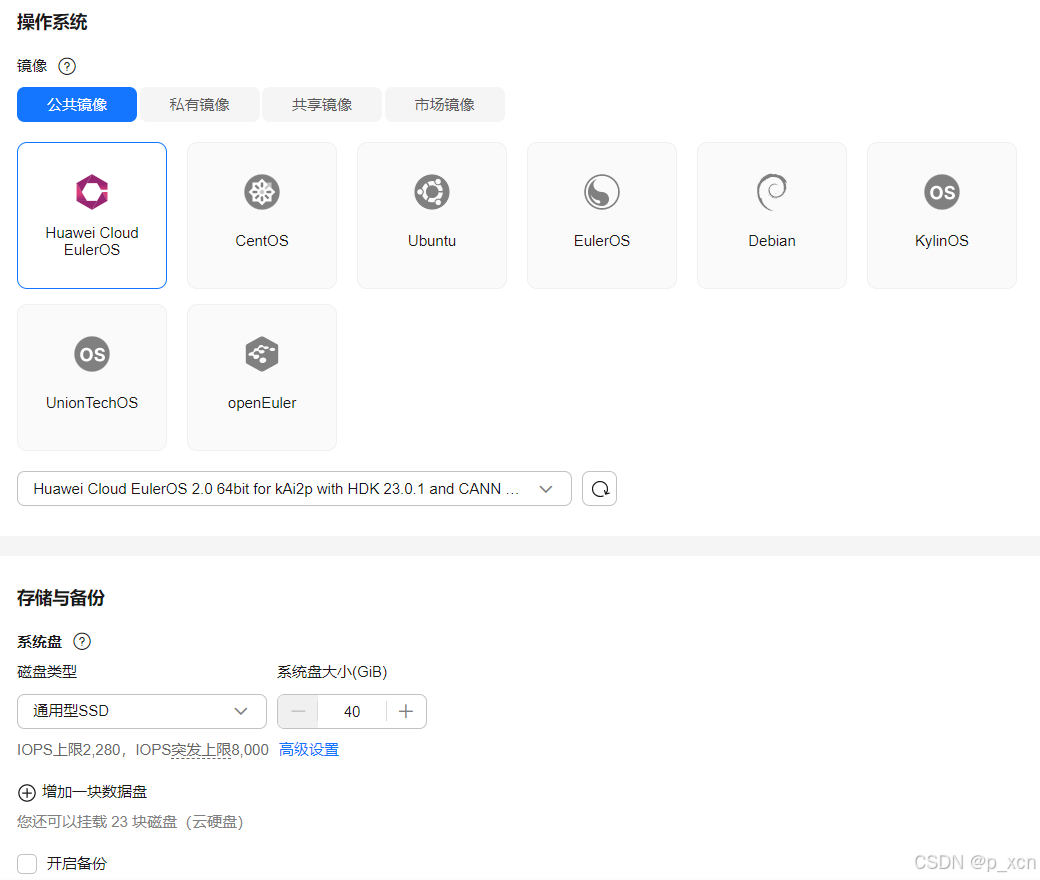Screen dimensions: 1040x880
Task: Switch to 共享镜像 tab
Action: [x=322, y=105]
